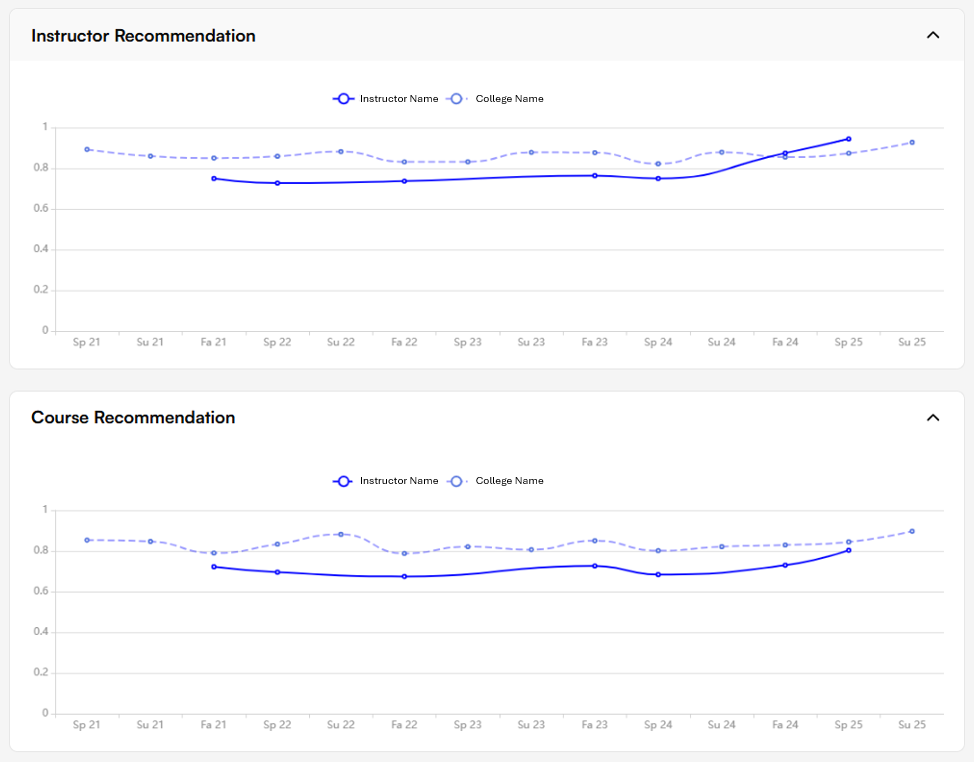This screenshot has width=974, height=762.
Task: Click the Sp 21 axis label on top chart
Action: pos(86,341)
